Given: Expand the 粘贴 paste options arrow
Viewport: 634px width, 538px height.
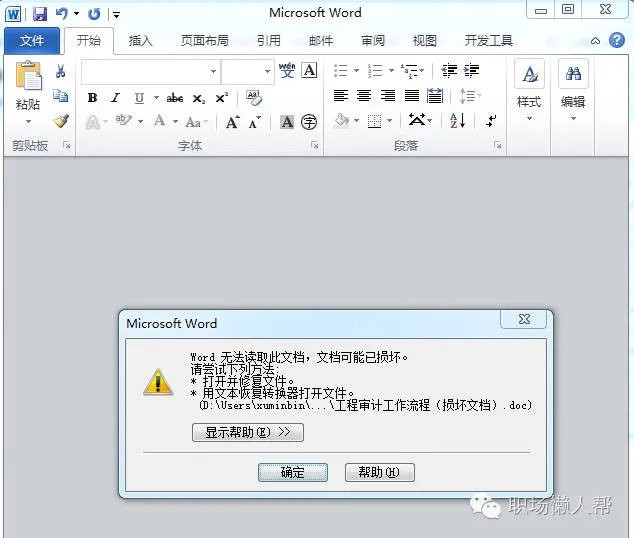Looking at the screenshot, I should (28, 121).
